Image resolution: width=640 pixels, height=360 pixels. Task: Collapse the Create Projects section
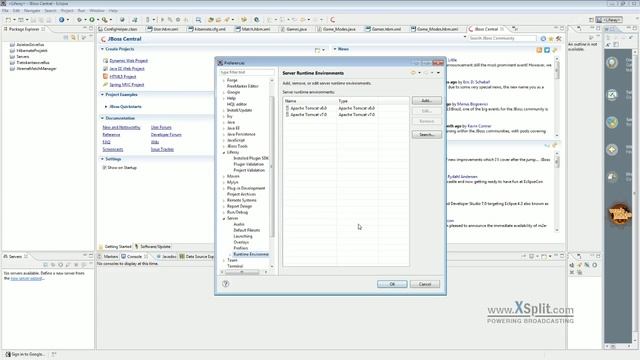pyautogui.click(x=102, y=49)
